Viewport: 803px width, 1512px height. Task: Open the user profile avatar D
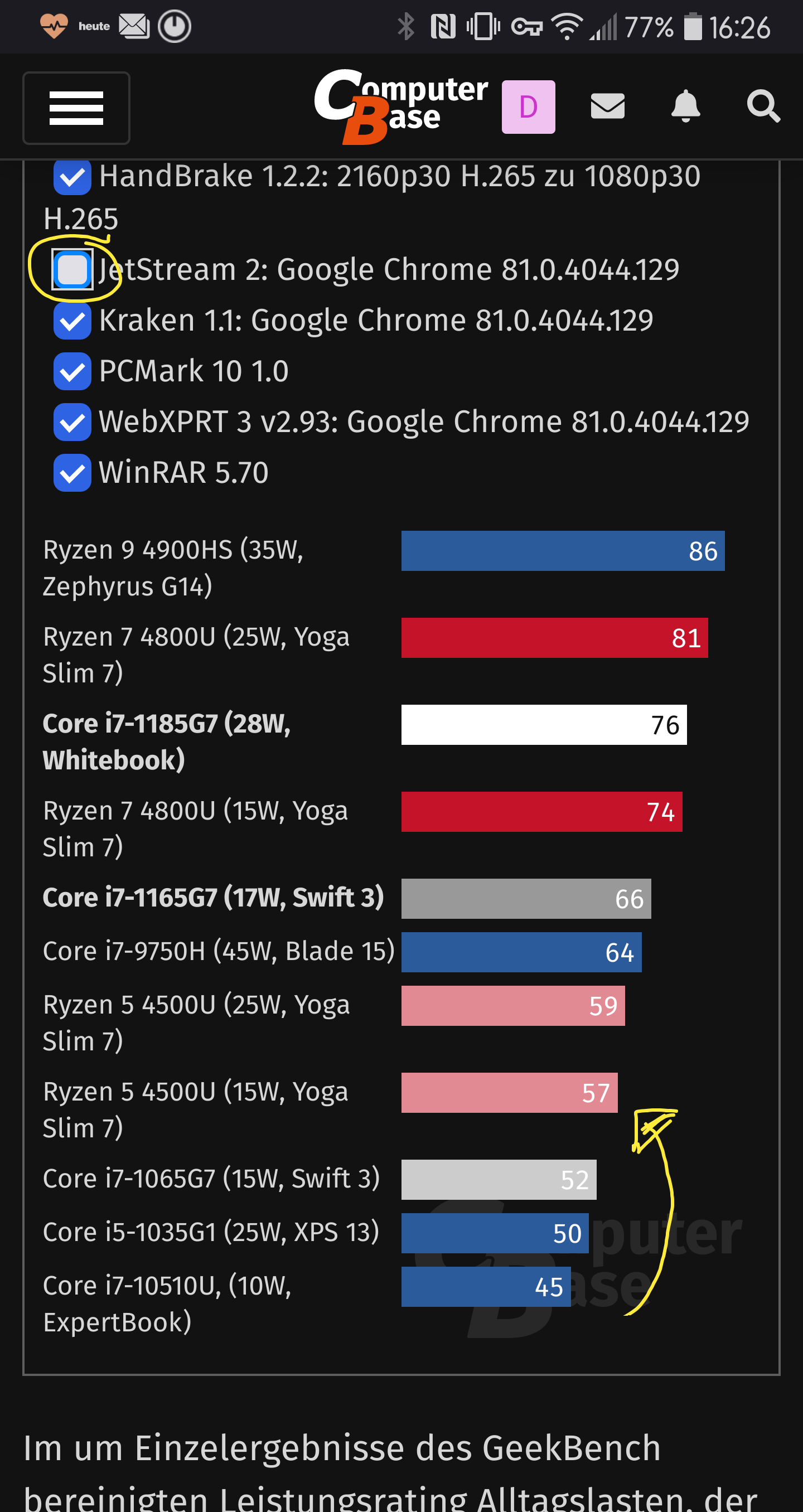528,107
